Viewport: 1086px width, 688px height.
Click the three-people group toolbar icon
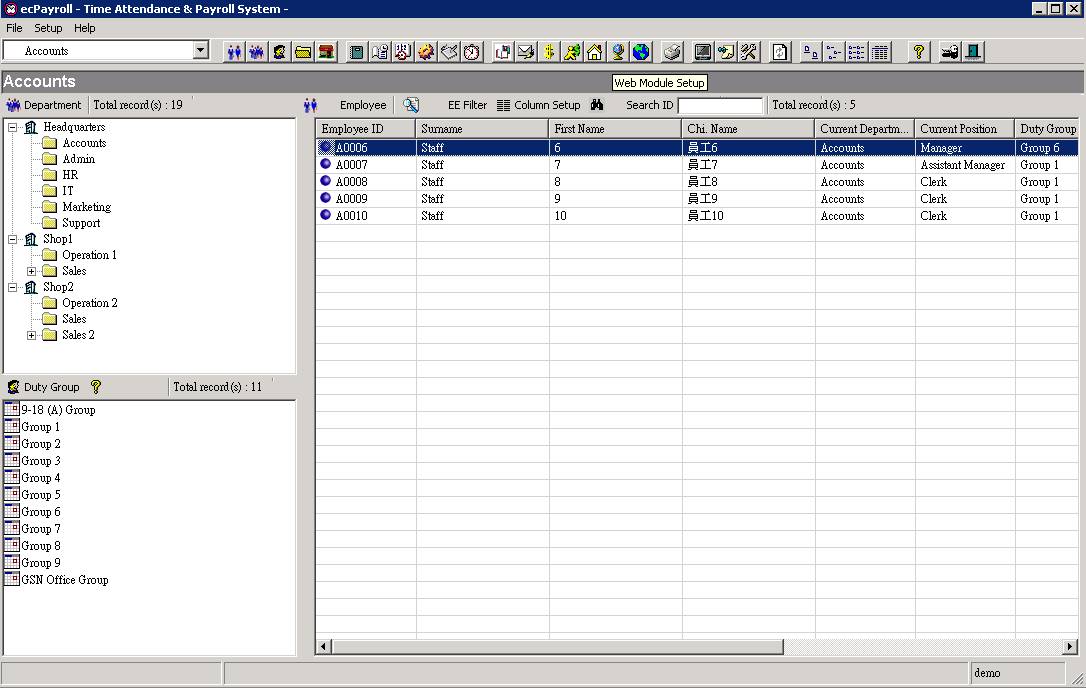click(x=257, y=52)
